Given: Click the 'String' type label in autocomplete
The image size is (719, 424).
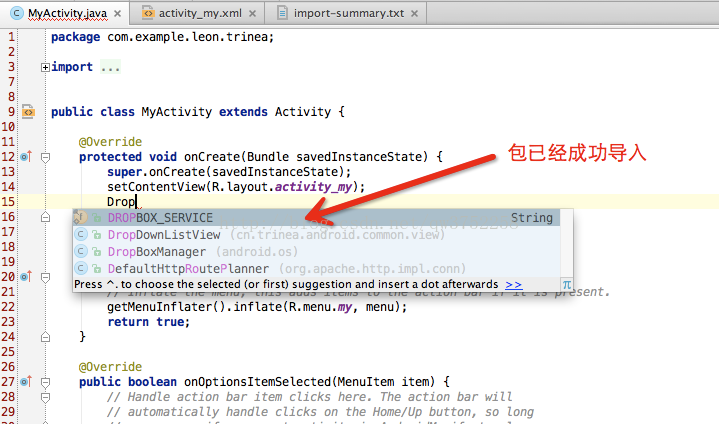Looking at the screenshot, I should tap(532, 218).
